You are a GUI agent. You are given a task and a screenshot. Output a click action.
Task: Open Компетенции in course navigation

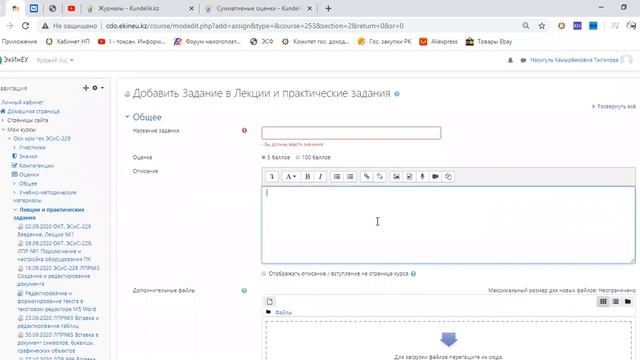(x=36, y=166)
